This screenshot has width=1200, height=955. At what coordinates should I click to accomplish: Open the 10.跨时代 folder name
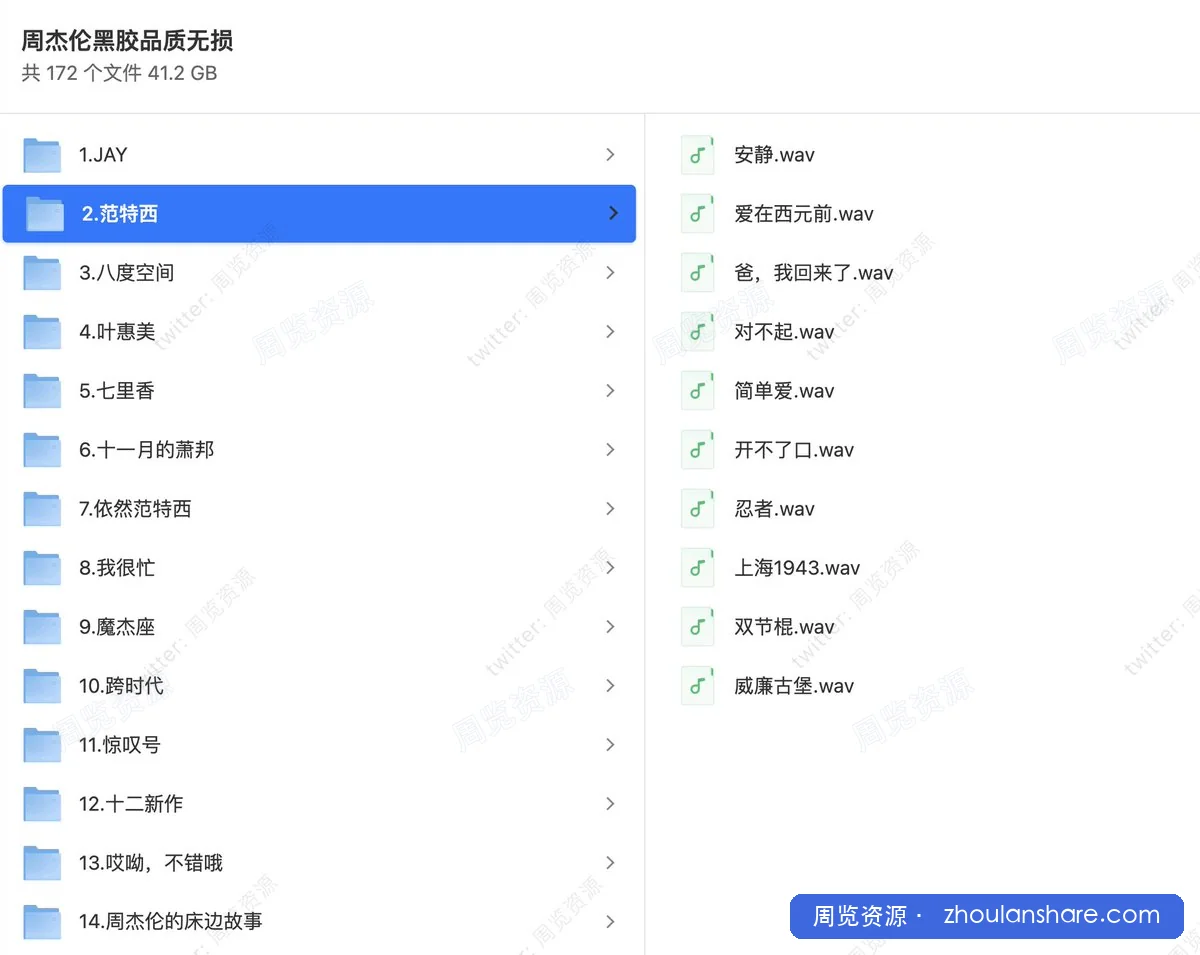coord(121,686)
